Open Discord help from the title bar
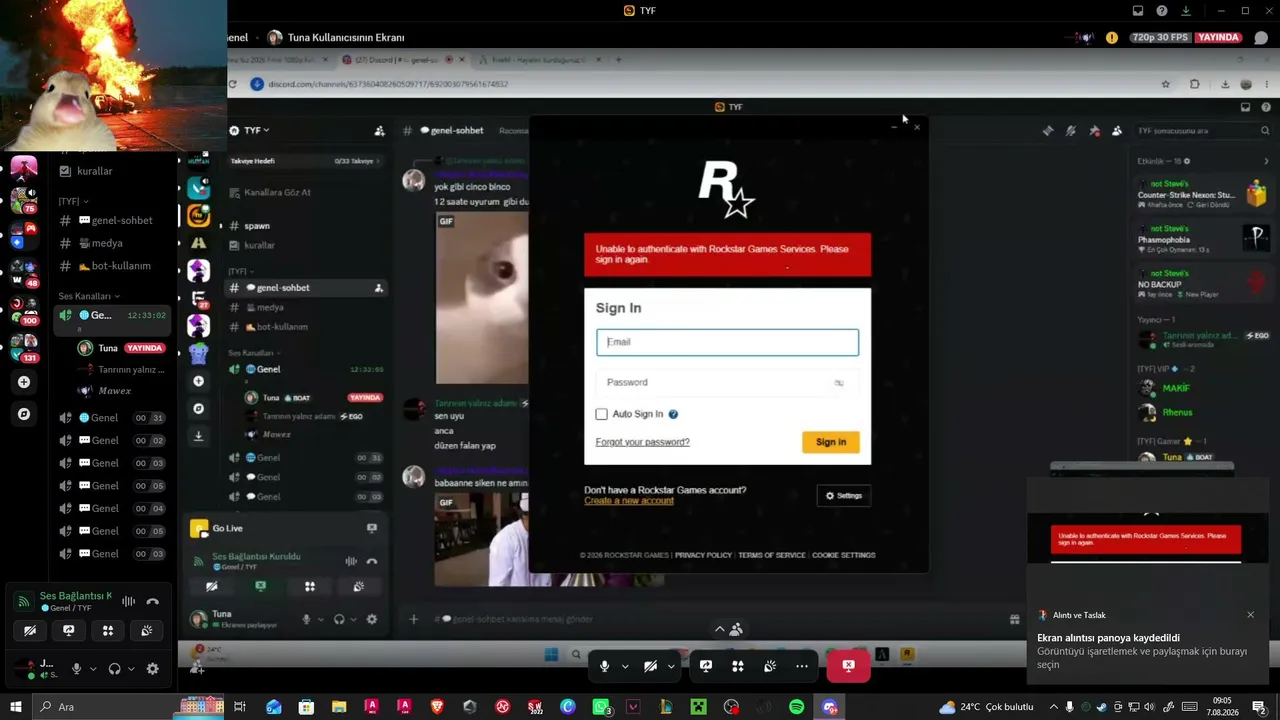 pyautogui.click(x=1162, y=11)
